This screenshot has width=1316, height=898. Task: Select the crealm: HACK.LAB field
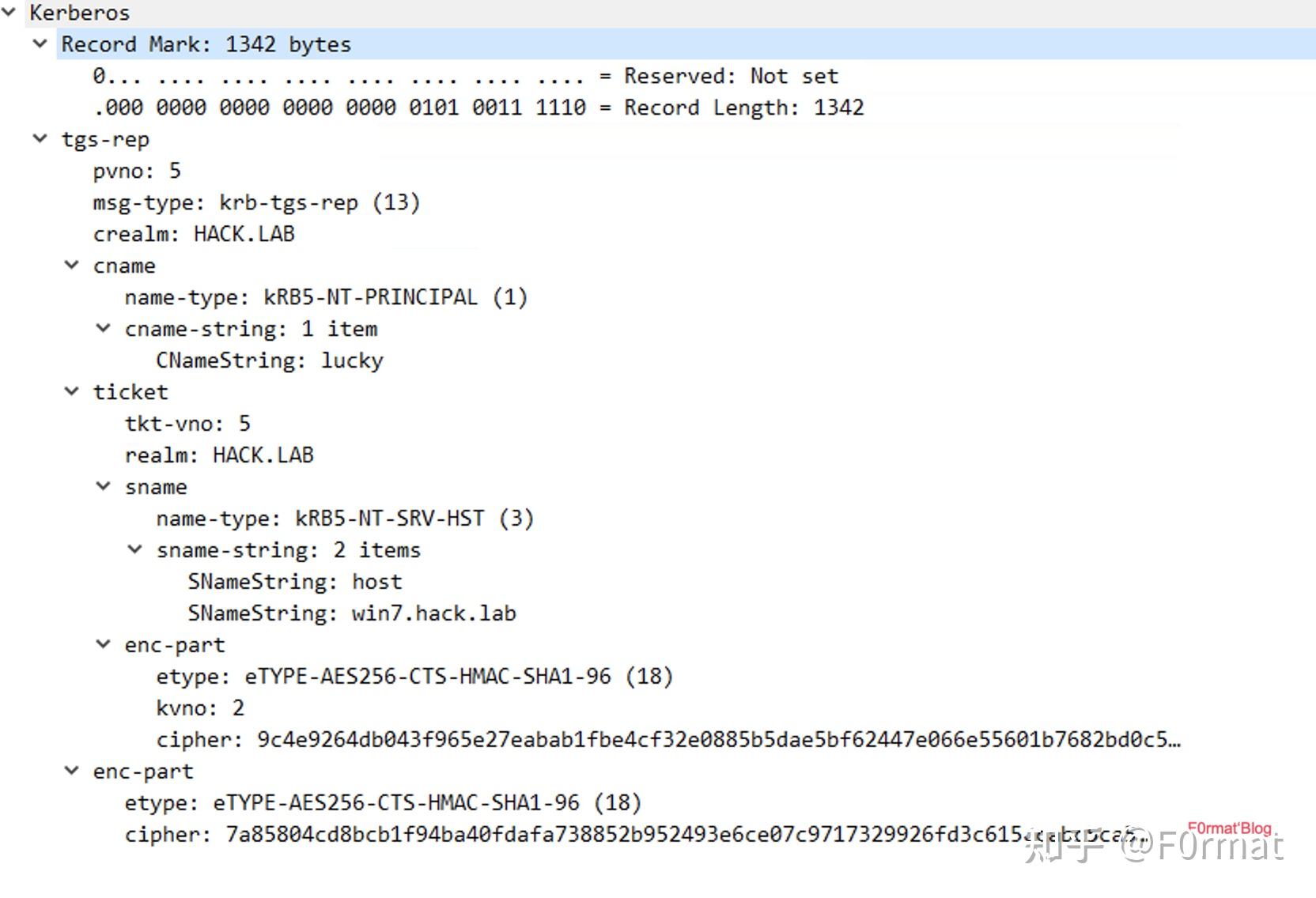pos(194,234)
